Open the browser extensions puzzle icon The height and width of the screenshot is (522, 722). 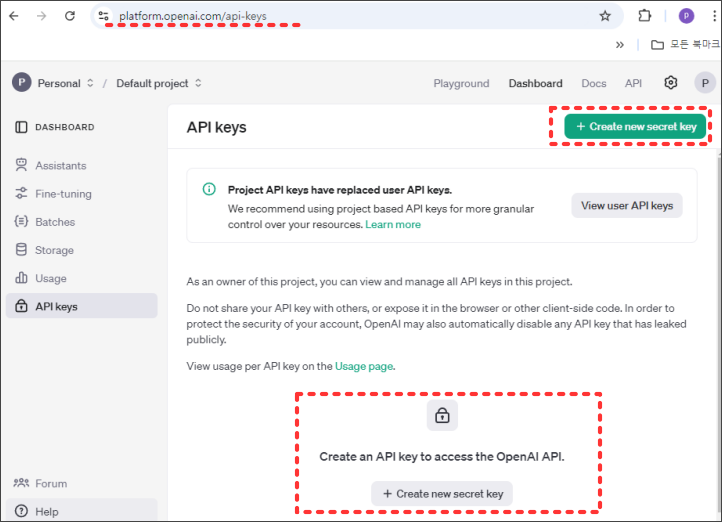pos(645,16)
